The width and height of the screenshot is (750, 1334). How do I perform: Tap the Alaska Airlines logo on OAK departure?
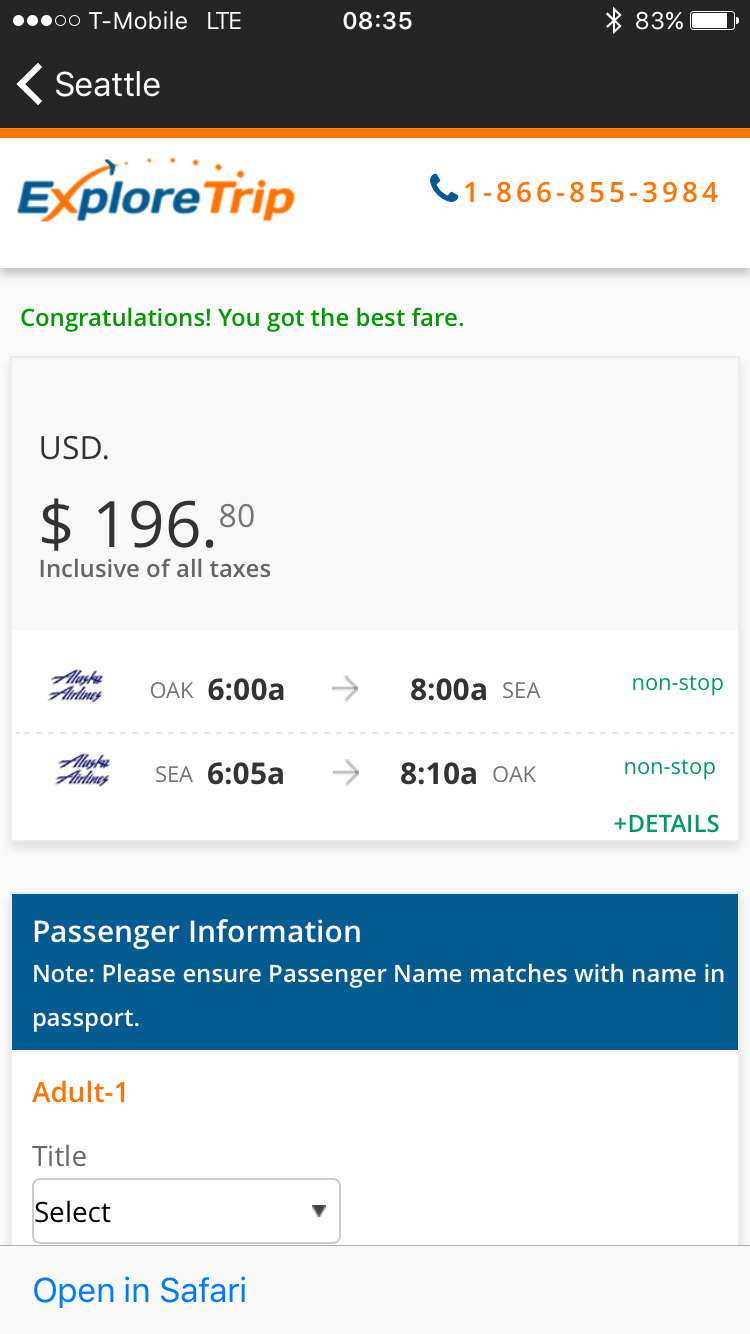tap(77, 688)
